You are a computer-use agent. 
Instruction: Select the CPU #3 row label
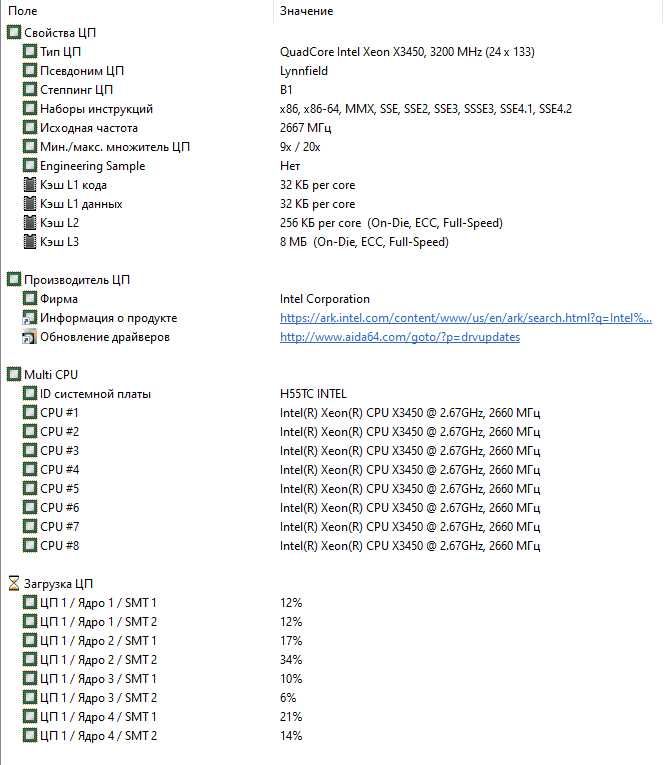[60, 451]
